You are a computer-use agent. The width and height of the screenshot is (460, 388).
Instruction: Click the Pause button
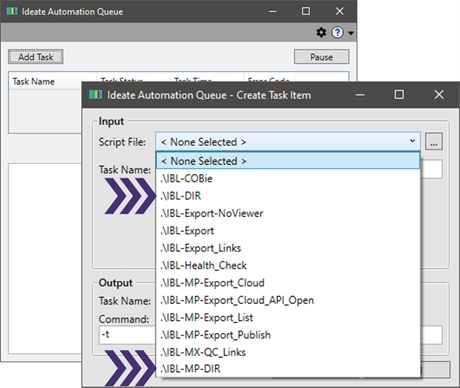pyautogui.click(x=321, y=57)
